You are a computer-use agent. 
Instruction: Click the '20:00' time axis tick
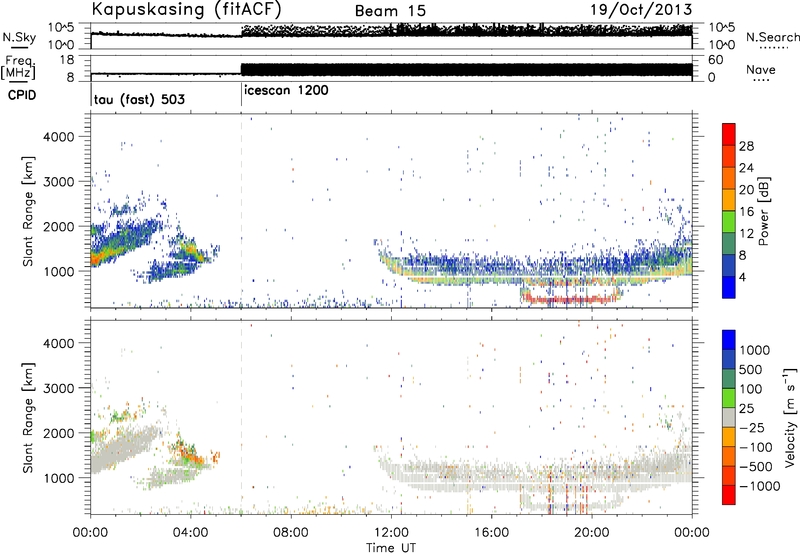[x=592, y=533]
